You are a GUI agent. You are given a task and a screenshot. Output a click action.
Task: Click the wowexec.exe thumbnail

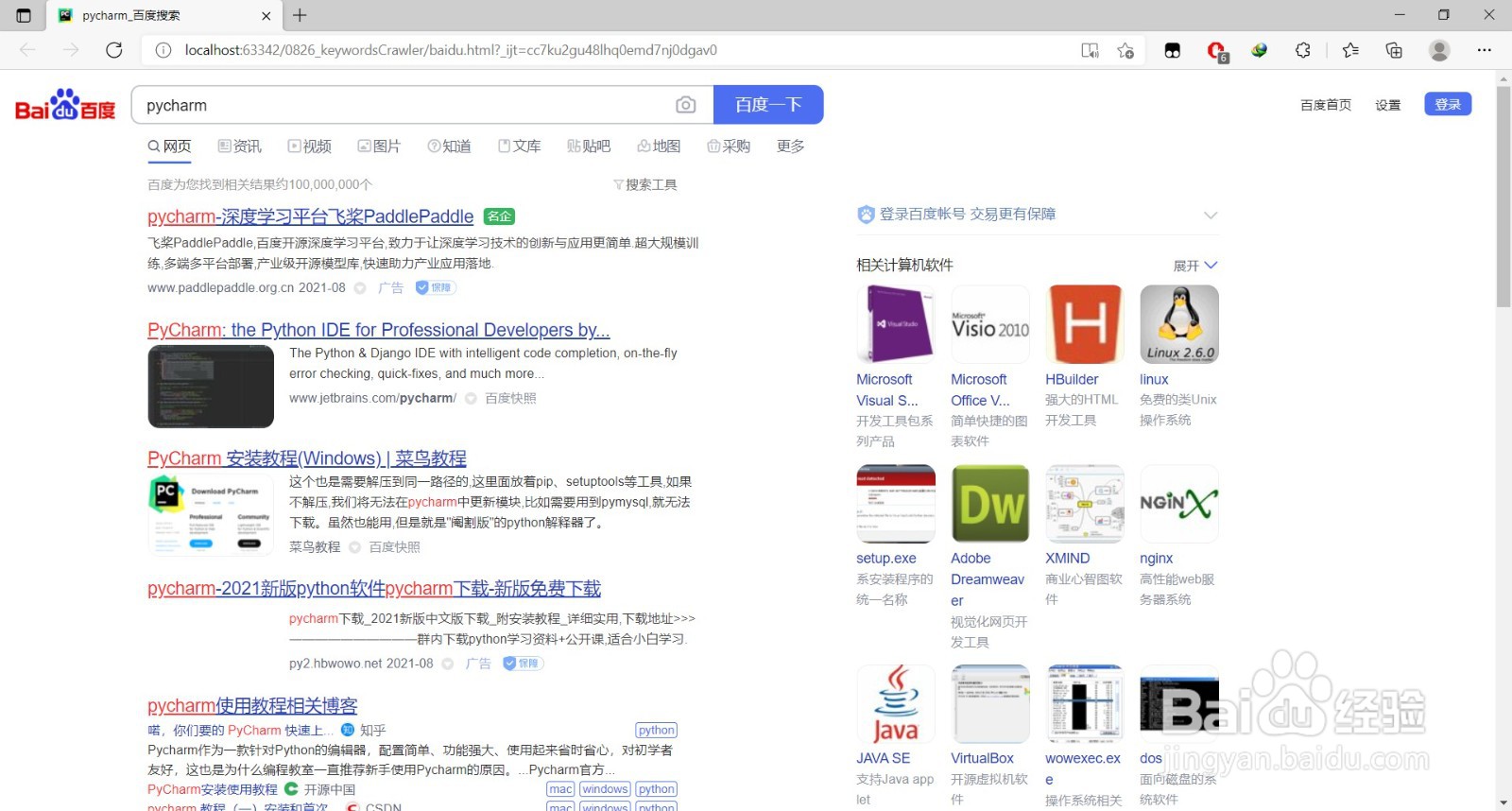tap(1085, 704)
